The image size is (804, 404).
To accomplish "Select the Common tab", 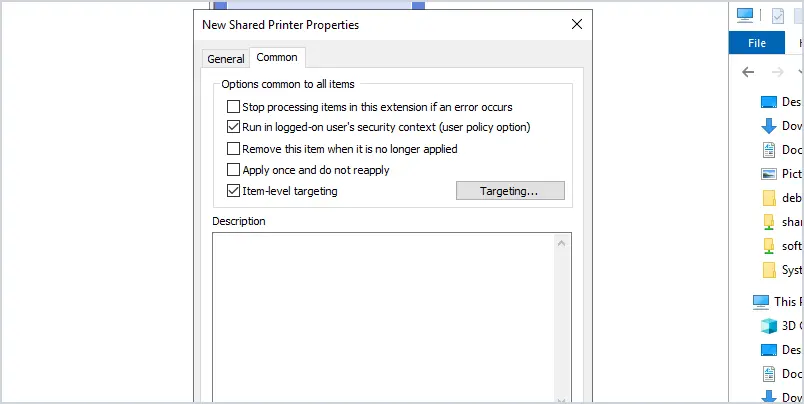I will click(277, 57).
